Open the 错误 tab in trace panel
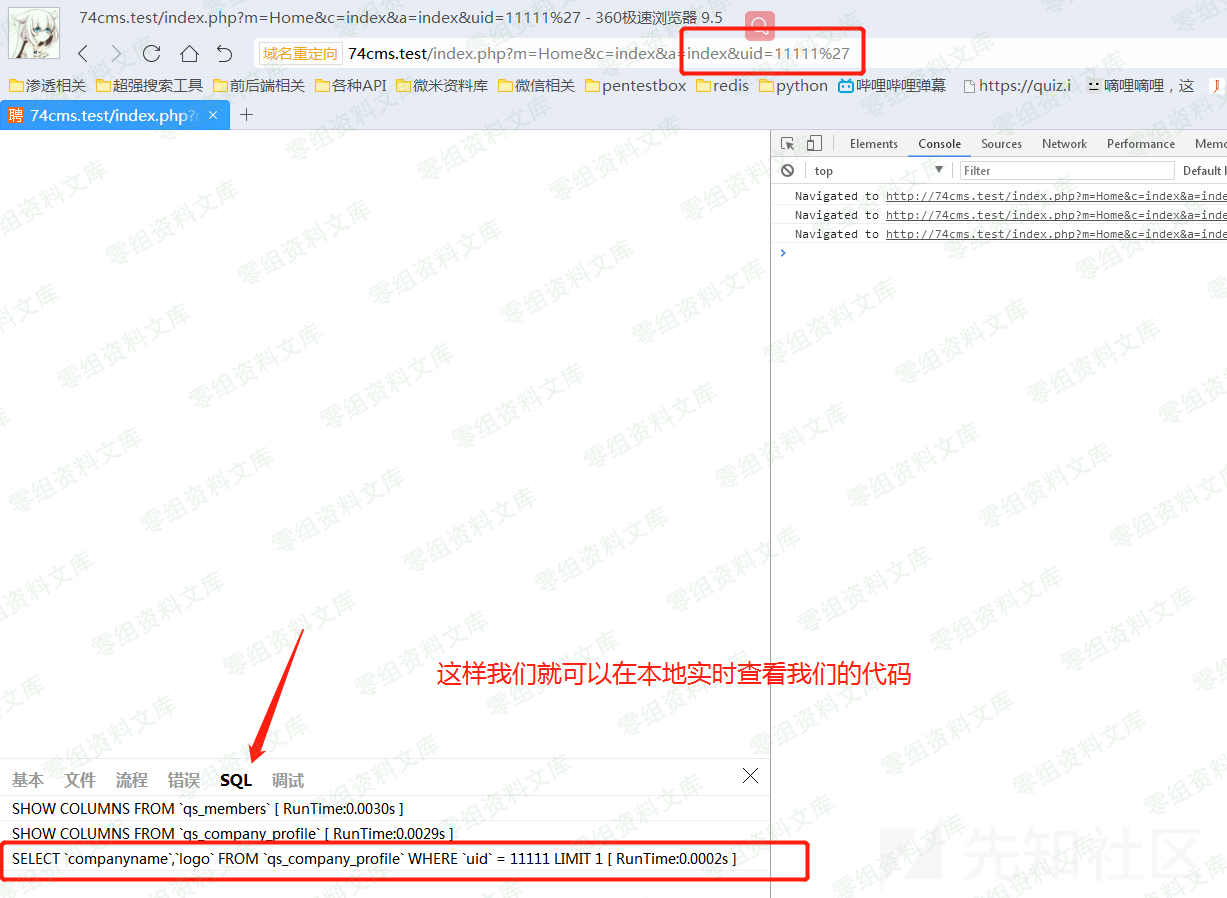The image size is (1227, 898). click(x=184, y=781)
